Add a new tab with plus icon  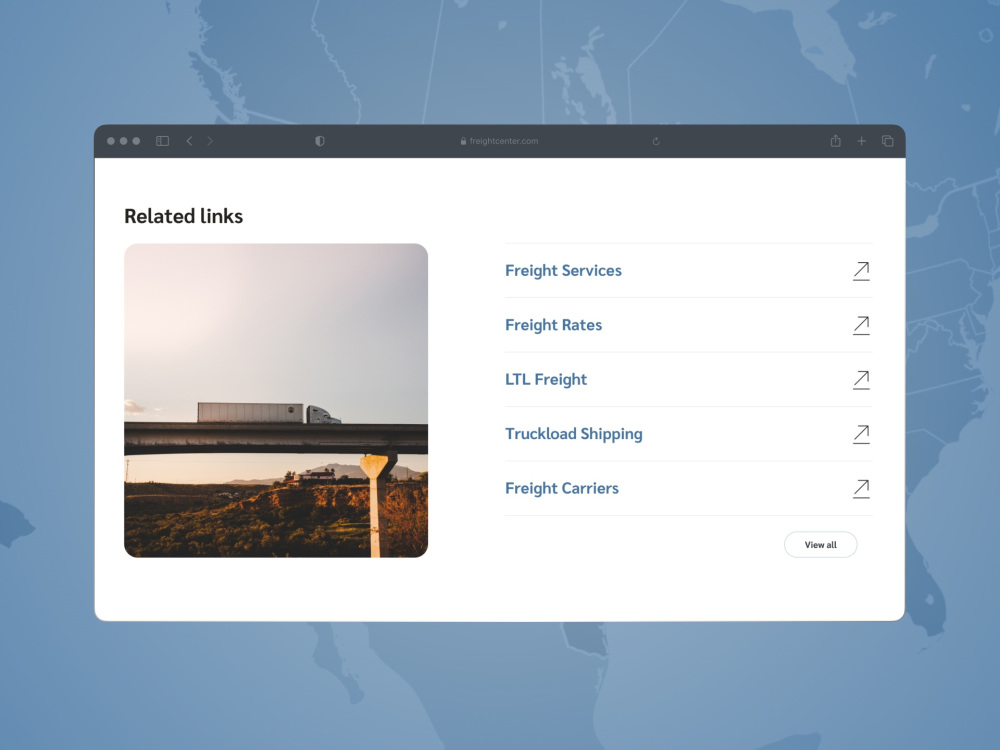click(862, 141)
